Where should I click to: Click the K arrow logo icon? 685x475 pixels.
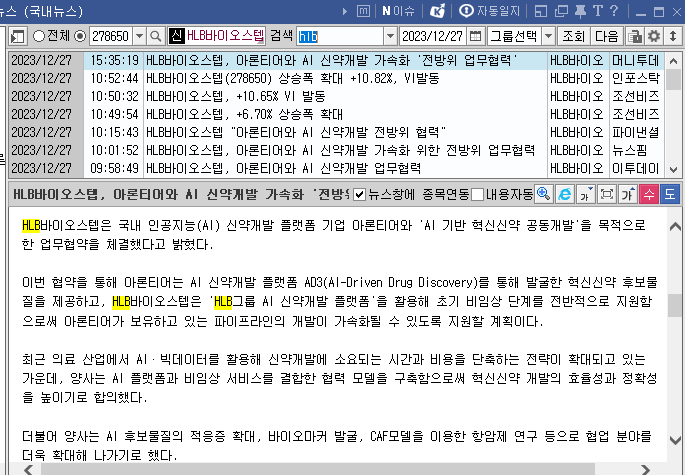click(437, 11)
